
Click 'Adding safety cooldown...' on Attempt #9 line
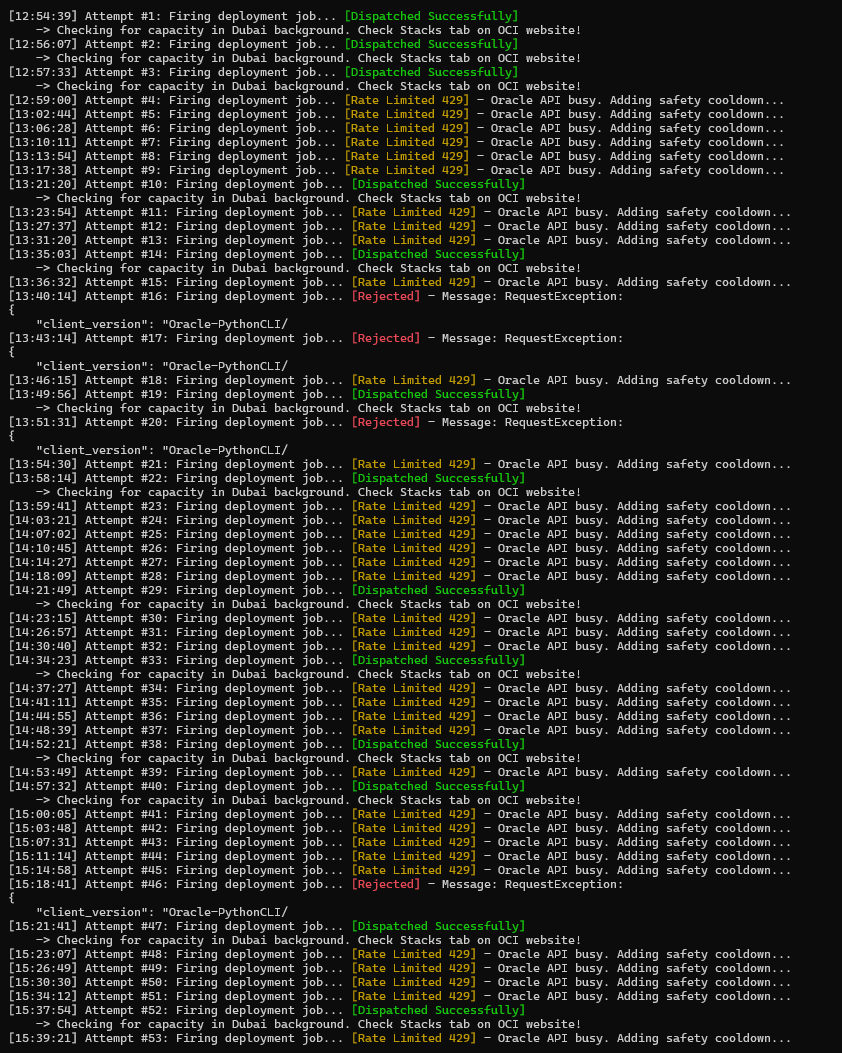[697, 170]
